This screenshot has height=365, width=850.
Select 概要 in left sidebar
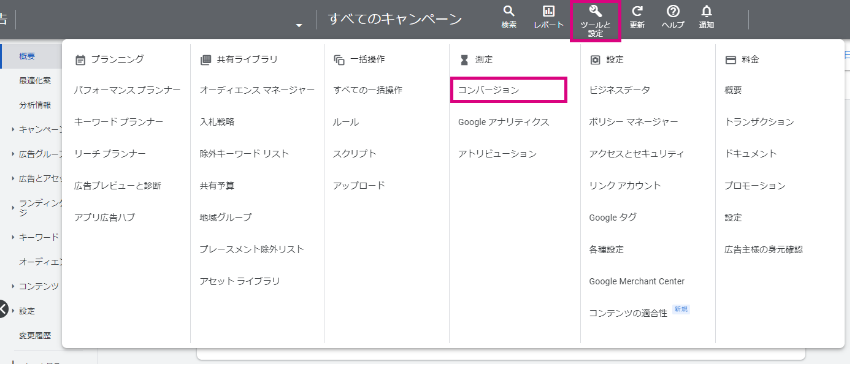tap(28, 56)
